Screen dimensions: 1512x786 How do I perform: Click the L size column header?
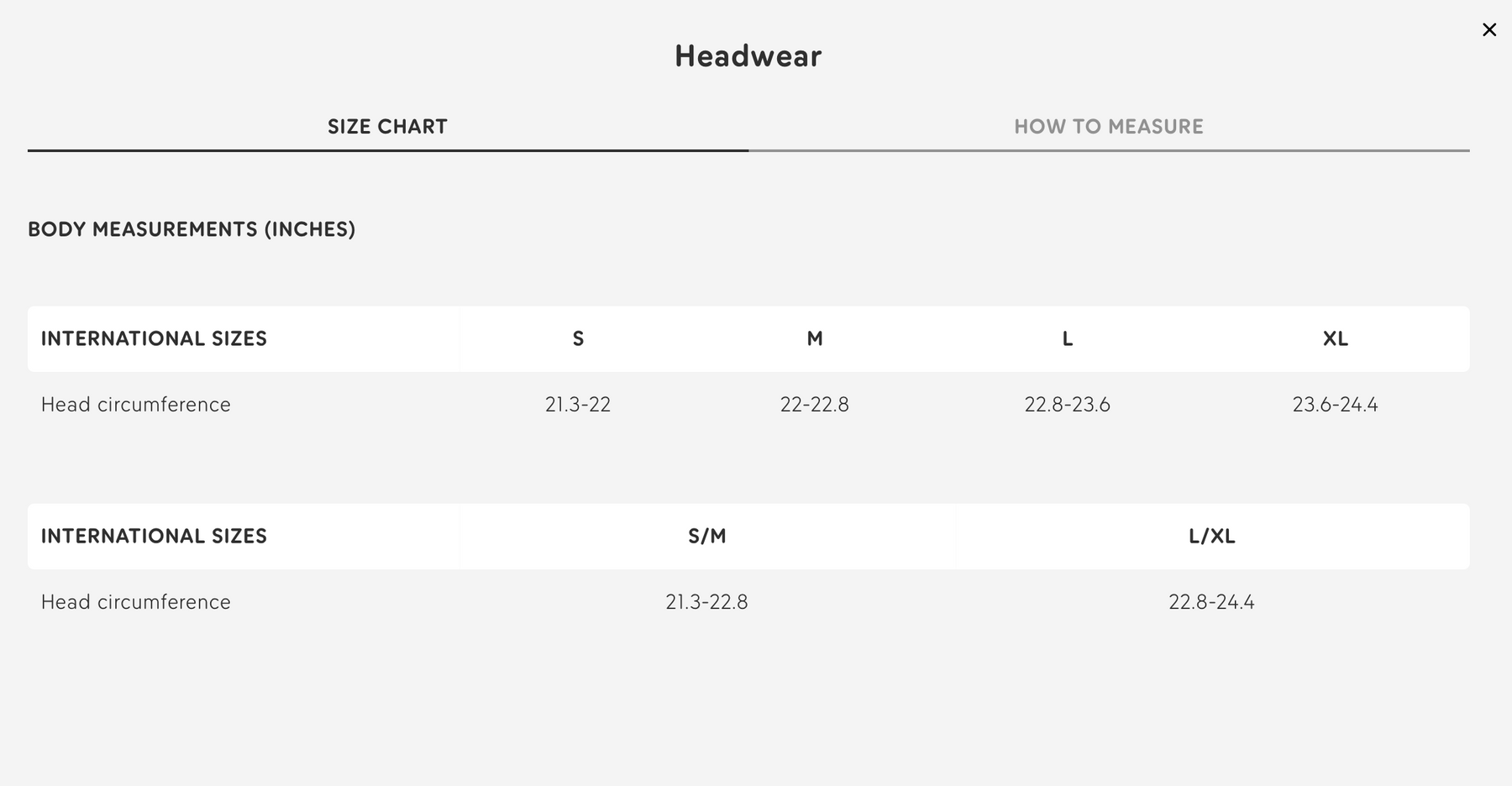coord(1068,339)
